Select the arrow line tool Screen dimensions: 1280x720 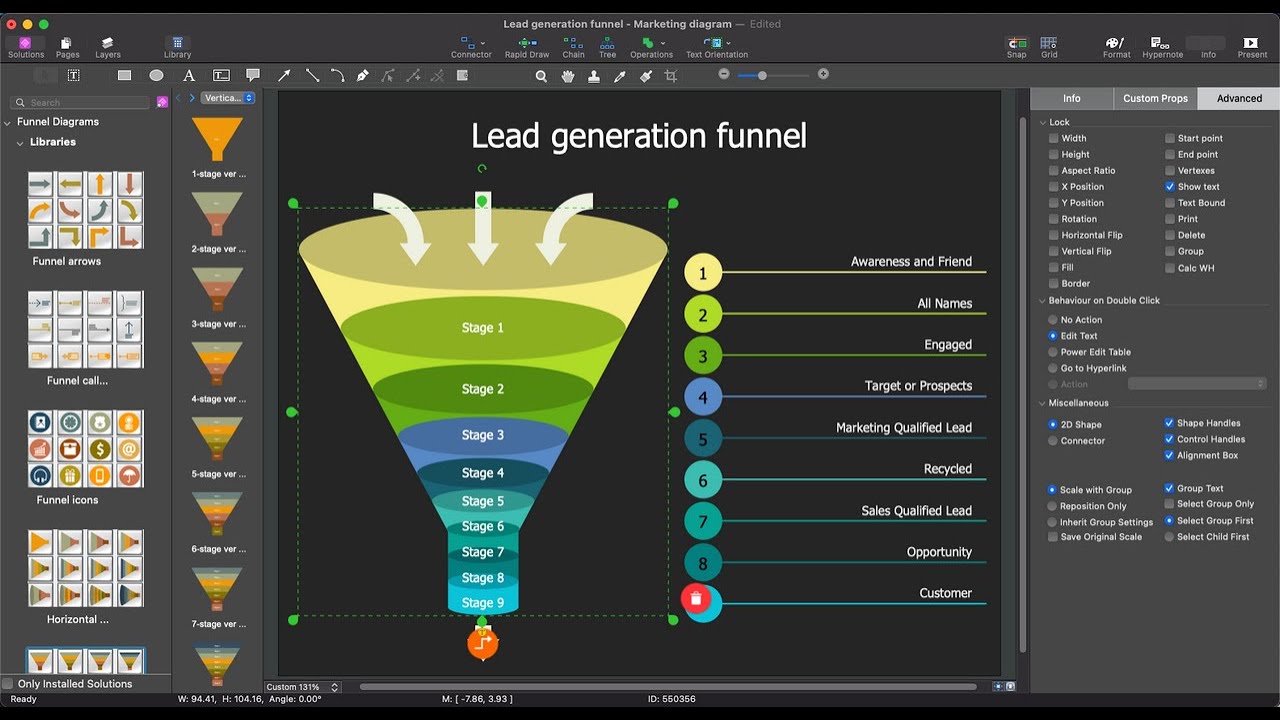[x=284, y=75]
